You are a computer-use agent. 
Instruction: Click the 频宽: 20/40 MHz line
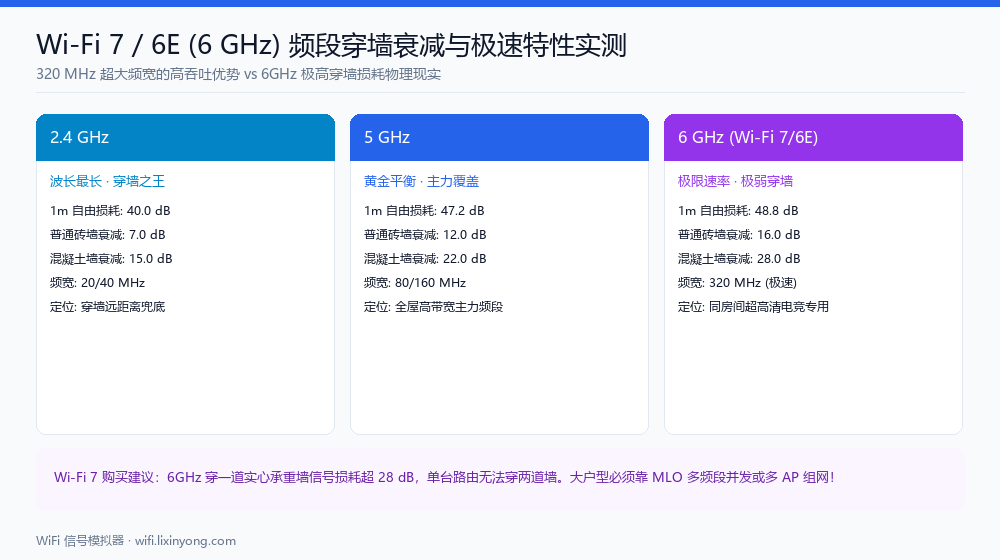[98, 283]
